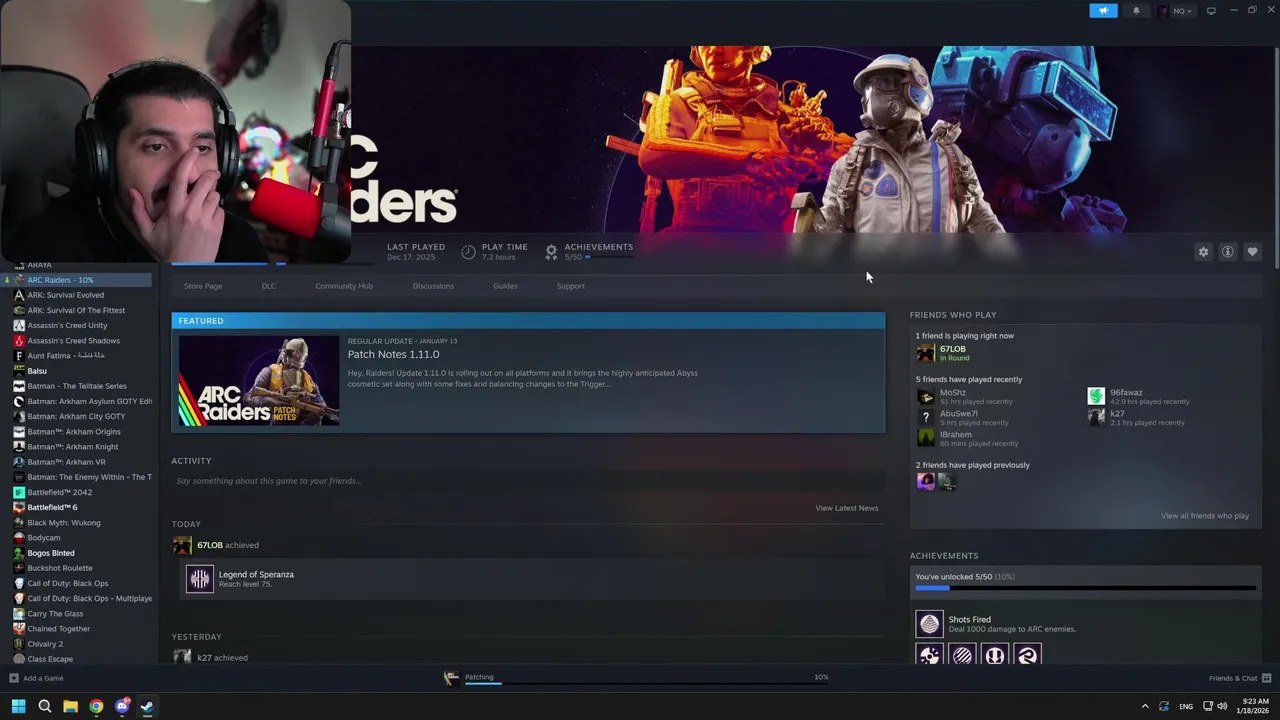Viewport: 1280px width, 720px height.
Task: Click View Latest News
Action: [x=846, y=508]
